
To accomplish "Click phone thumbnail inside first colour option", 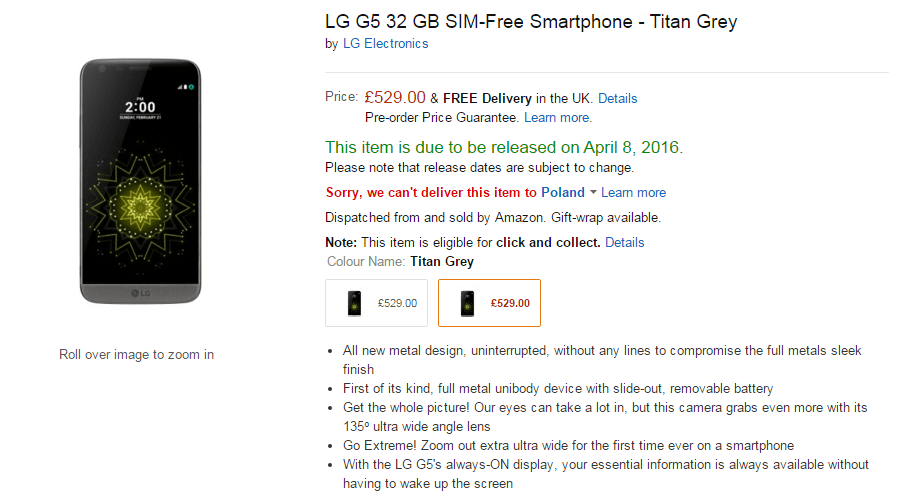I will click(x=355, y=303).
